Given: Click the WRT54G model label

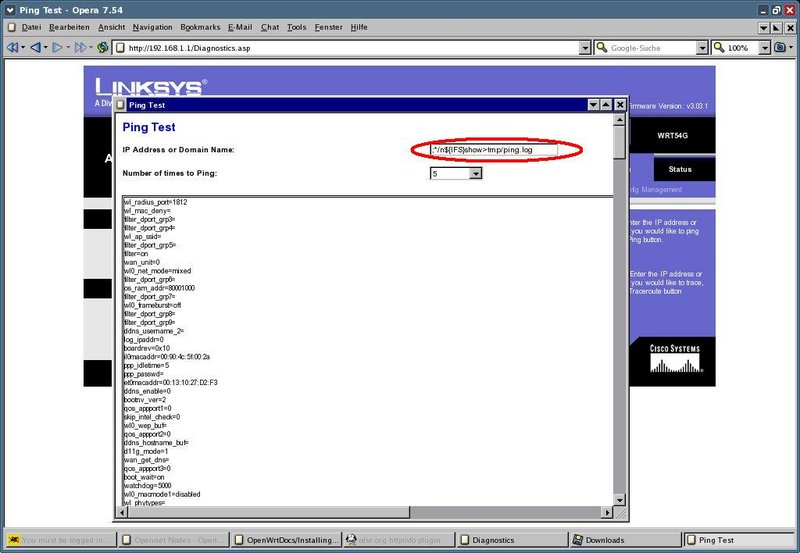Looking at the screenshot, I should click(x=672, y=136).
